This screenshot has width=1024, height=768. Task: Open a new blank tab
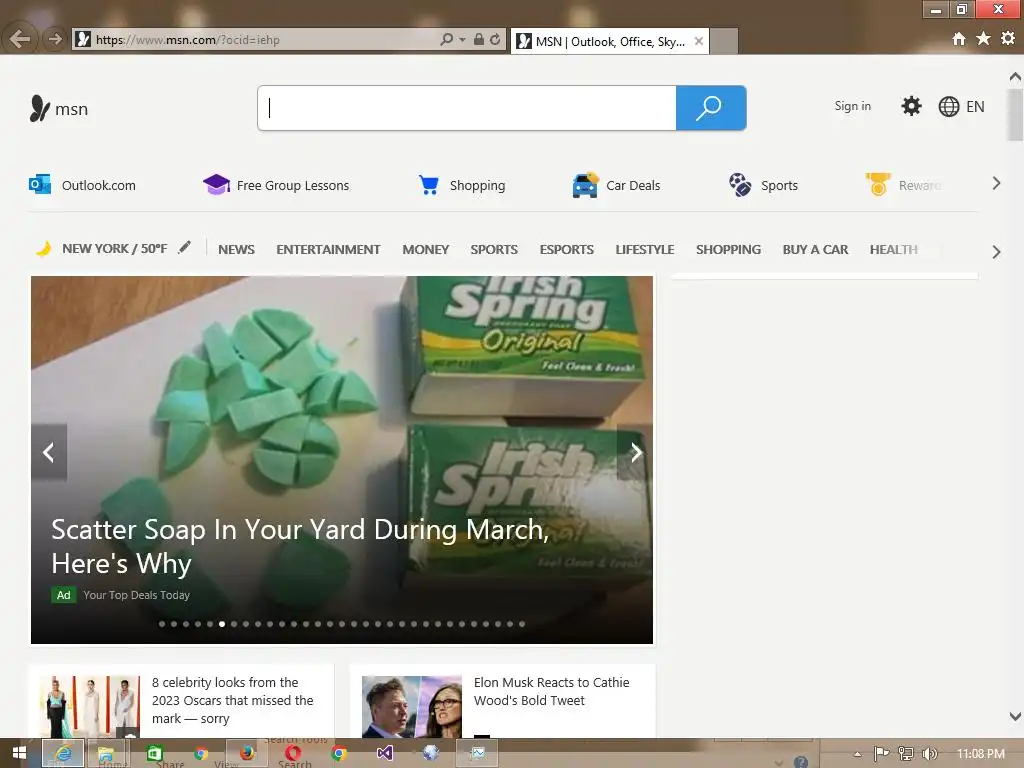(724, 41)
